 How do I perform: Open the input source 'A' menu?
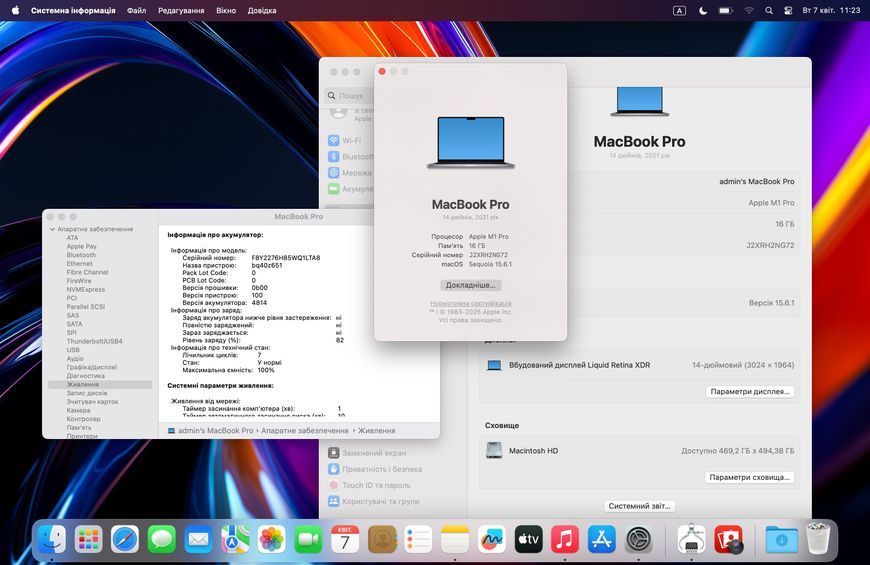679,11
